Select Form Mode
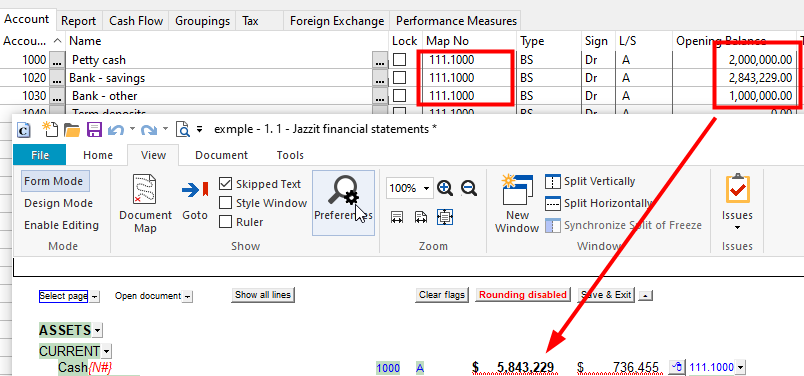 55,181
